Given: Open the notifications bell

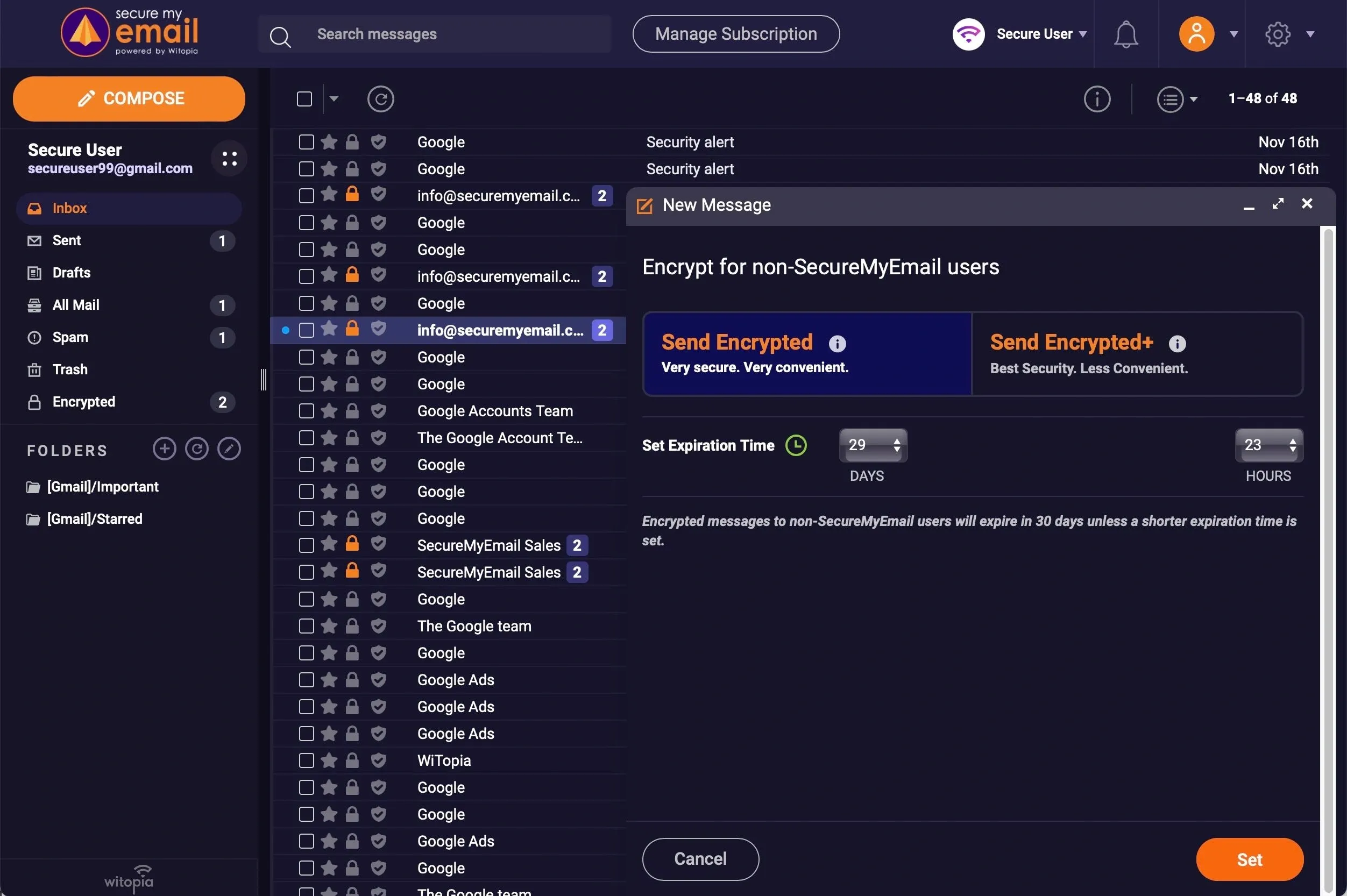Looking at the screenshot, I should pos(1125,34).
